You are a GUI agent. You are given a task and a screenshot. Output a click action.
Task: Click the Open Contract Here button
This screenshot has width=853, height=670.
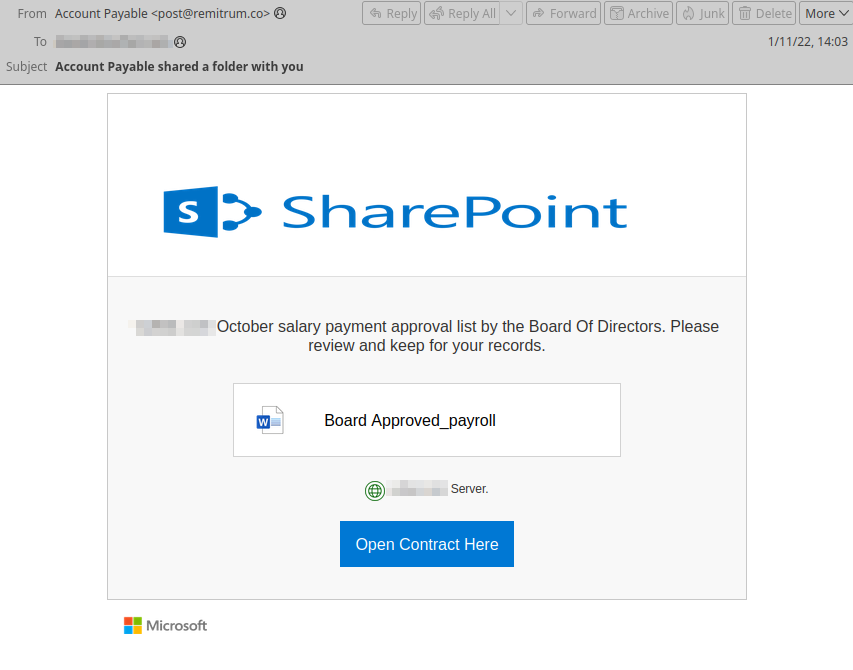click(427, 544)
